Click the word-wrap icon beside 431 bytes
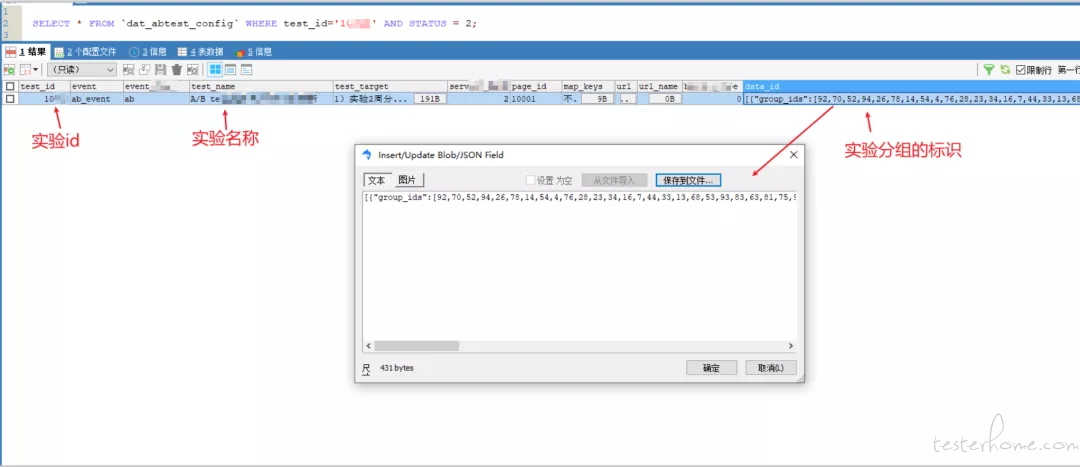The width and height of the screenshot is (1080, 467). click(x=366, y=369)
